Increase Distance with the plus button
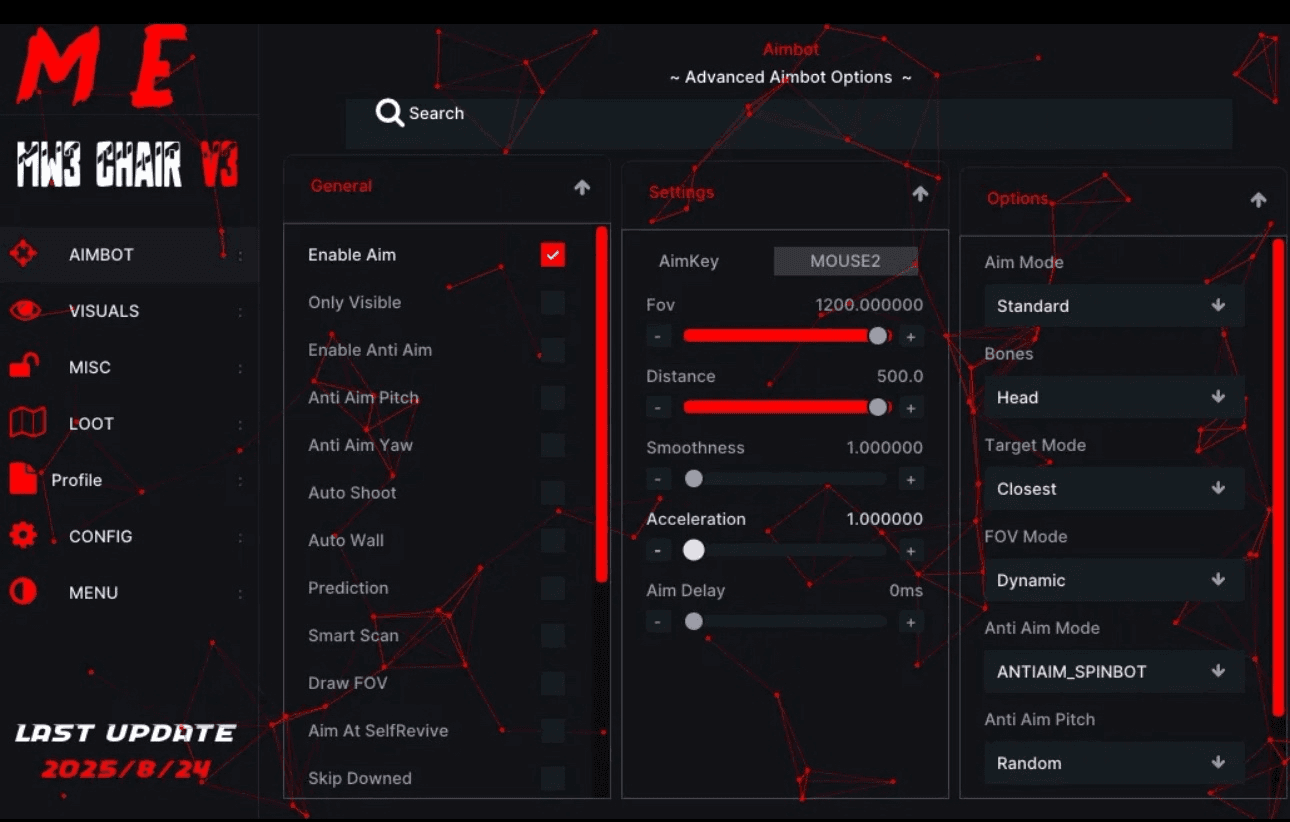Viewport: 1290px width, 822px height. point(911,408)
